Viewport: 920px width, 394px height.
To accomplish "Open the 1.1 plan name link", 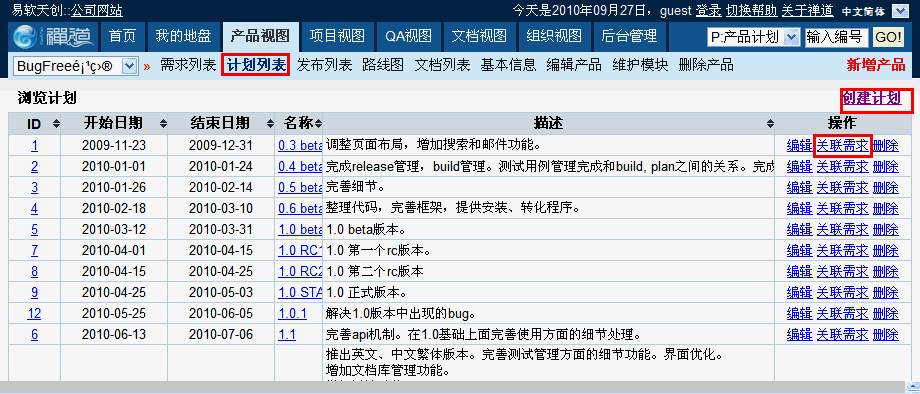I will 287,334.
